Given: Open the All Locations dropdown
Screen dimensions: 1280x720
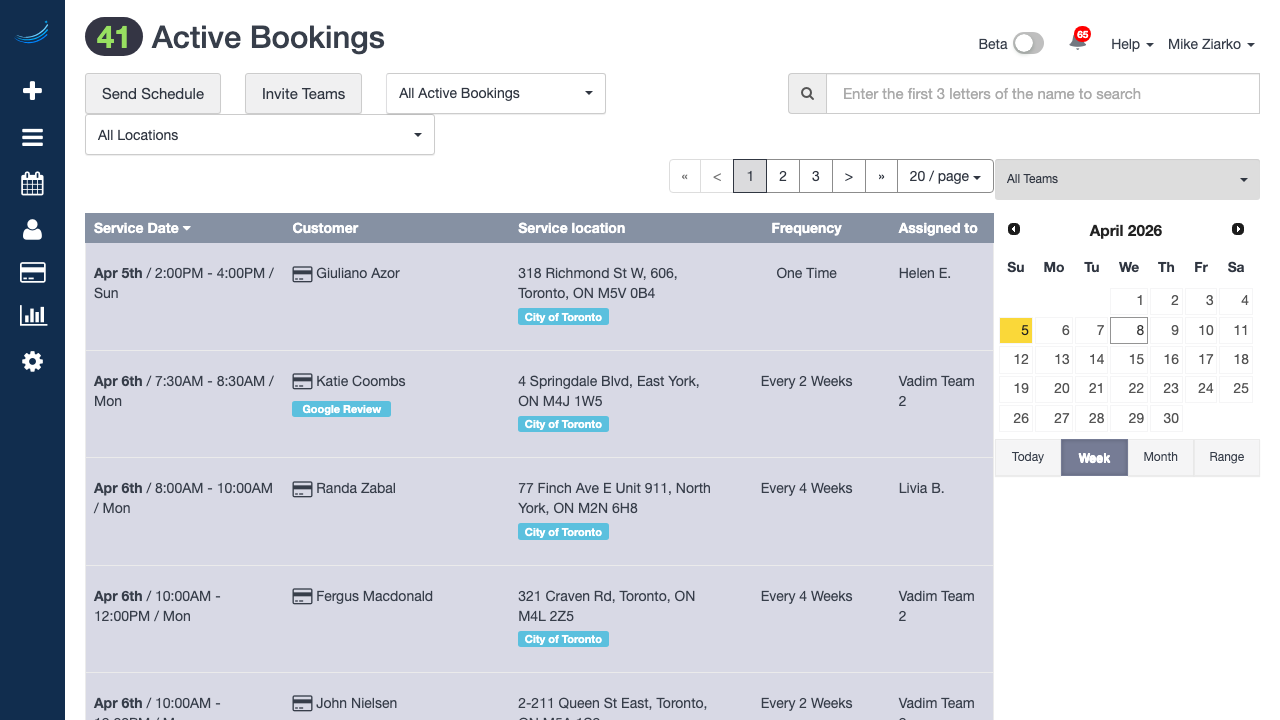Looking at the screenshot, I should coord(260,135).
